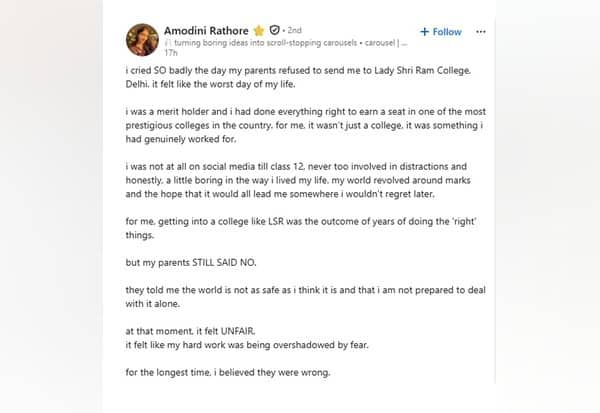Click the line 'but my parents STILL SAID NO.'

click(191, 263)
